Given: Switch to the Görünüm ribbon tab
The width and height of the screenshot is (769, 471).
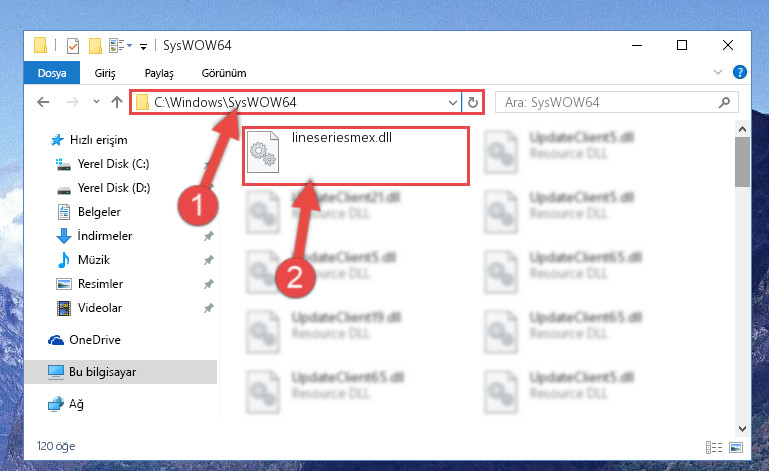Looking at the screenshot, I should (x=224, y=73).
